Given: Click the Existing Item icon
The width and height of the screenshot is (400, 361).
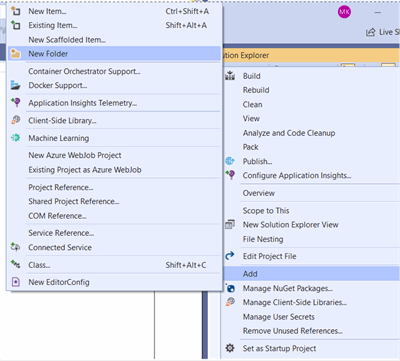Looking at the screenshot, I should pyautogui.click(x=15, y=25).
